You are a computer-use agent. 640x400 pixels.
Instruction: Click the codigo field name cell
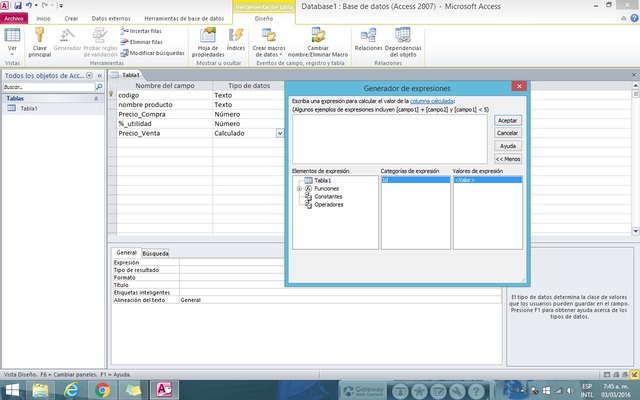[x=164, y=95]
